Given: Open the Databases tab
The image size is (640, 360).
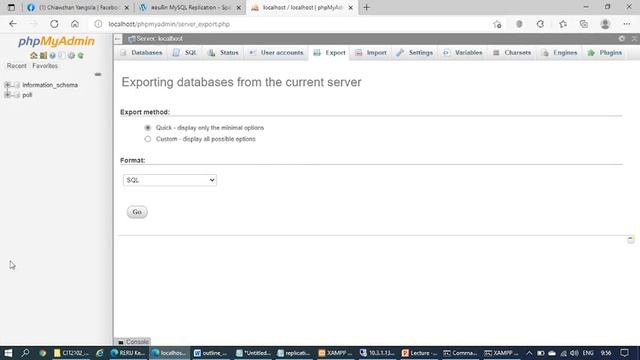Looking at the screenshot, I should (141, 53).
